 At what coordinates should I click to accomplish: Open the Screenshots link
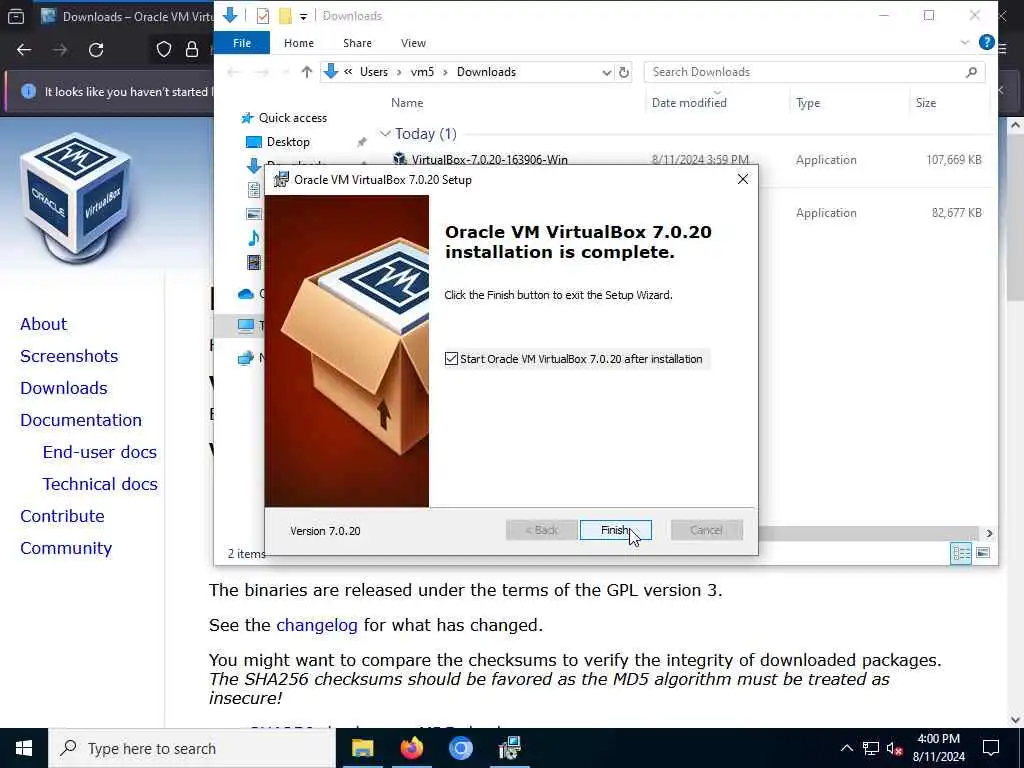69,356
